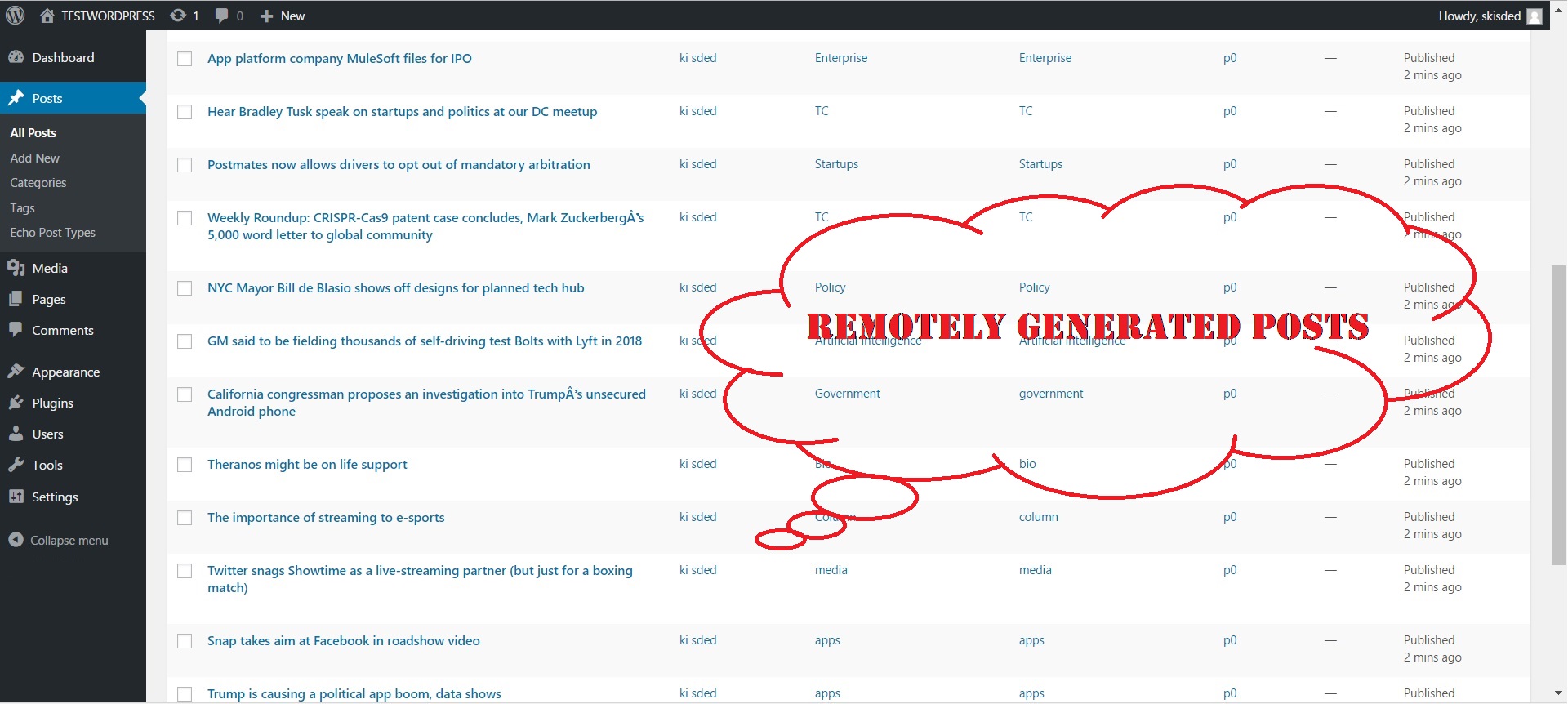Click the government tag in California congressman row
This screenshot has width=1568, height=704.
click(x=1051, y=394)
